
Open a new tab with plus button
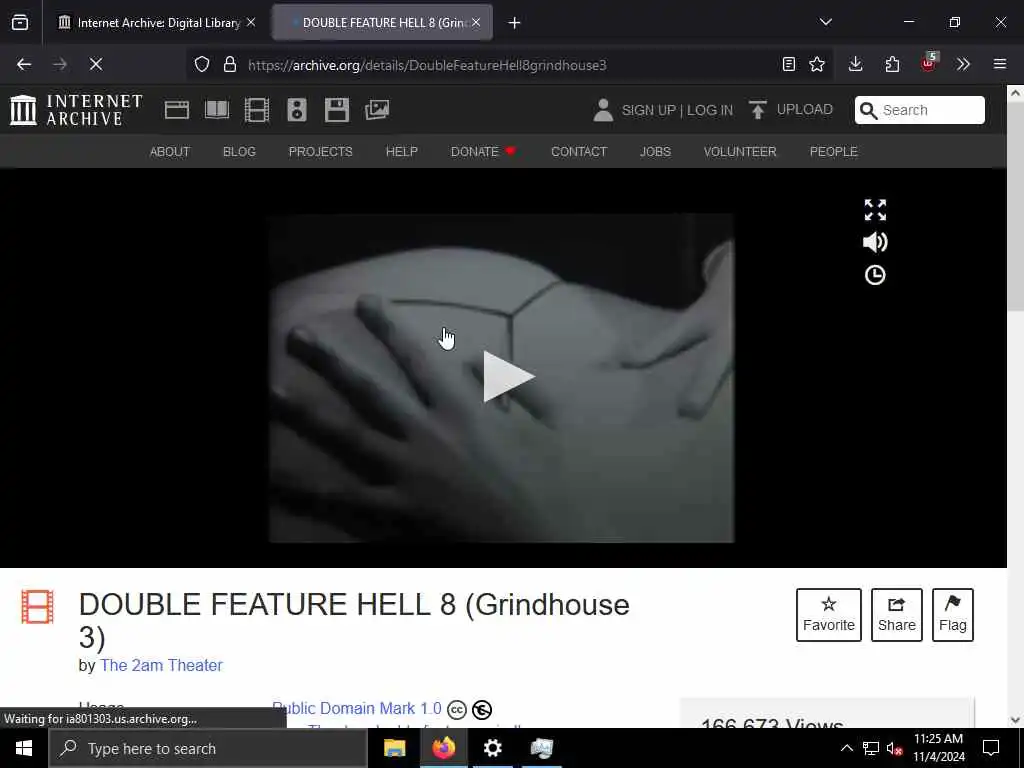click(515, 23)
